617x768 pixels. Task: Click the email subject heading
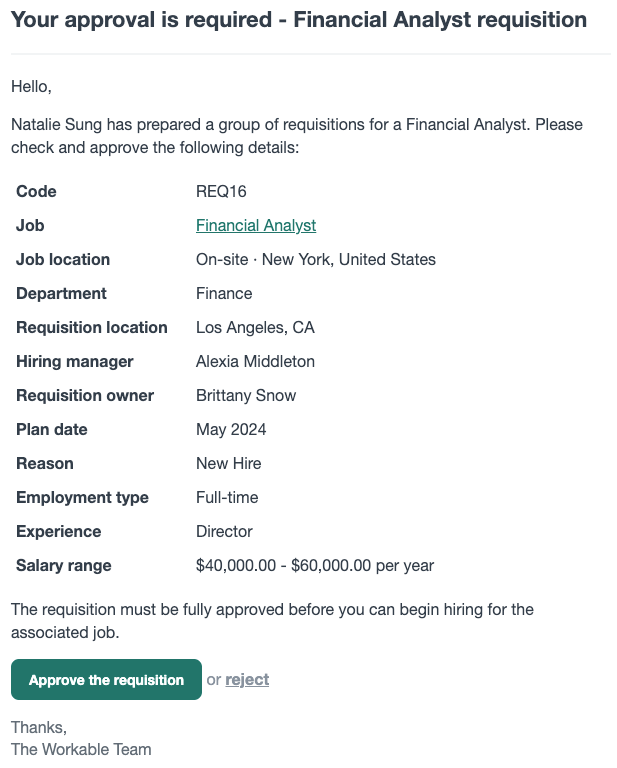pyautogui.click(x=299, y=20)
